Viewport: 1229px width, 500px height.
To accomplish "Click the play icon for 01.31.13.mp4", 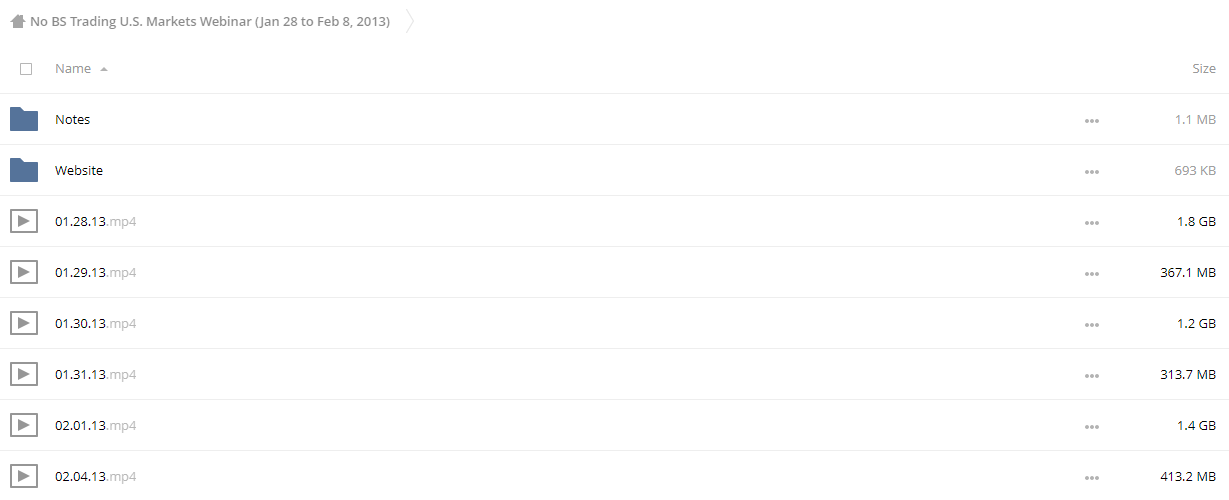I will [24, 374].
